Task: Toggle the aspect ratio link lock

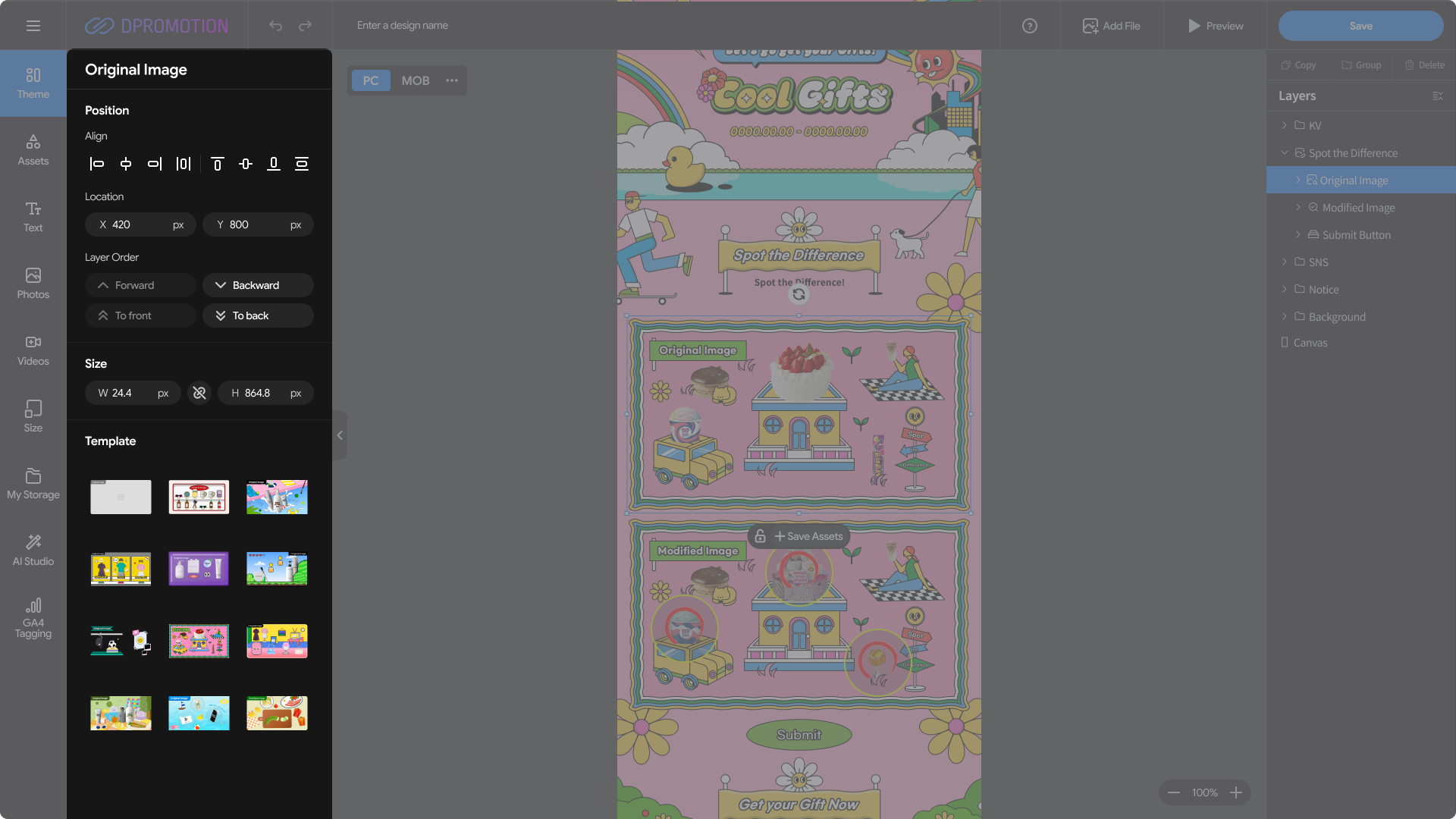Action: [x=199, y=393]
